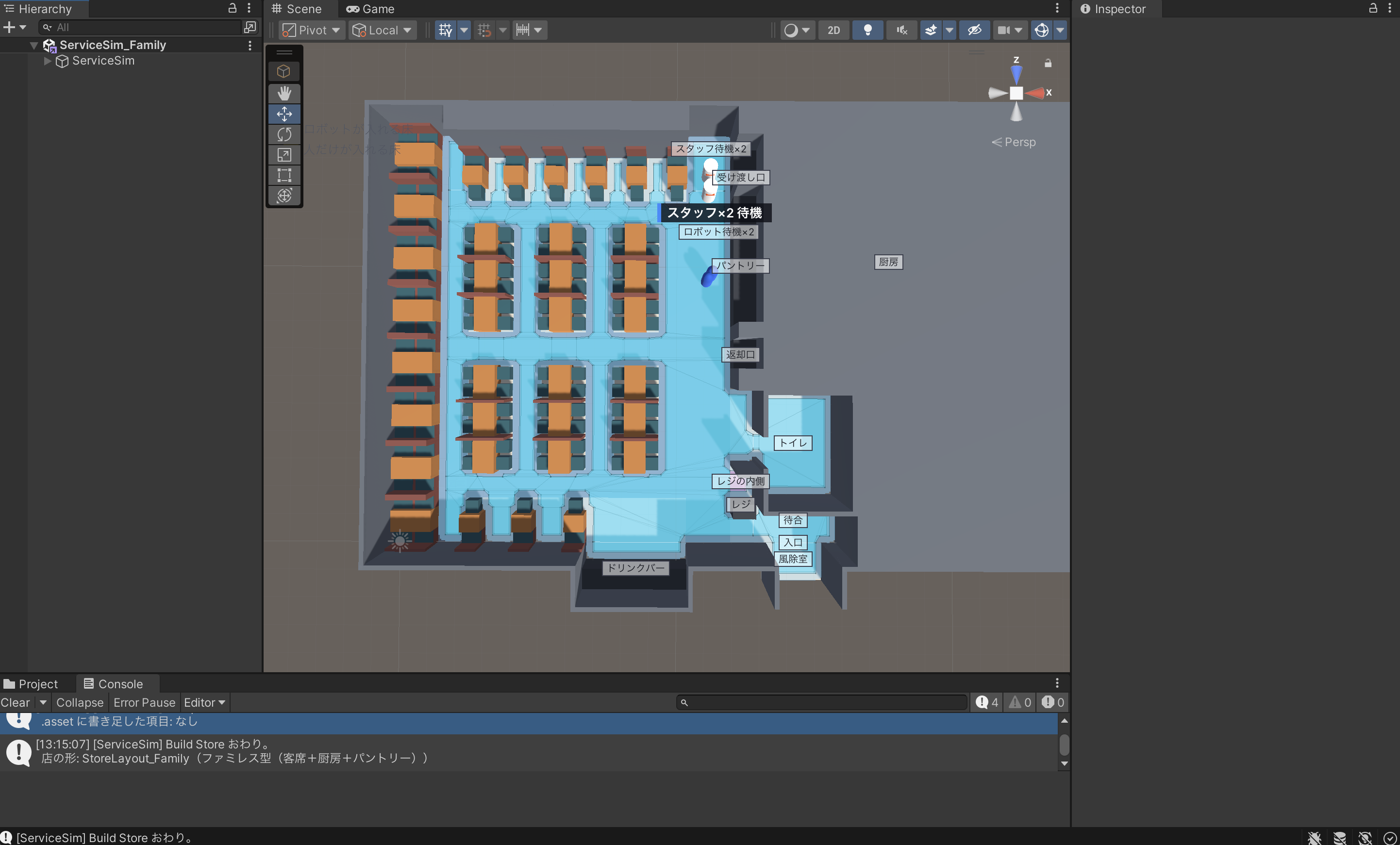Open the gizmos dropdown arrow
The height and width of the screenshot is (845, 1400).
point(1060,30)
